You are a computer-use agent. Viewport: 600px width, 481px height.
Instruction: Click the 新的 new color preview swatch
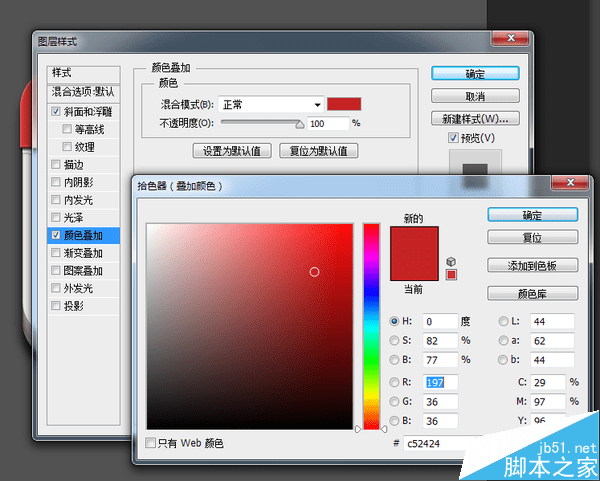(414, 240)
